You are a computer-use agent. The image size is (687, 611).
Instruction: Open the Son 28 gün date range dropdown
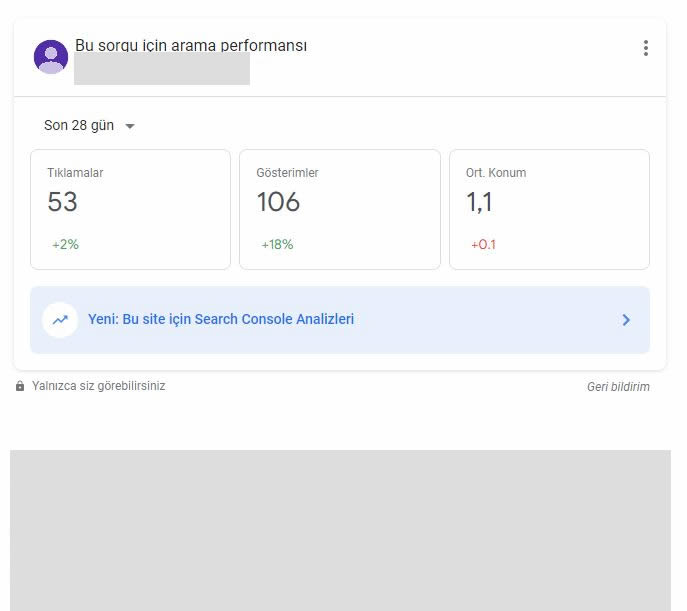tap(89, 126)
